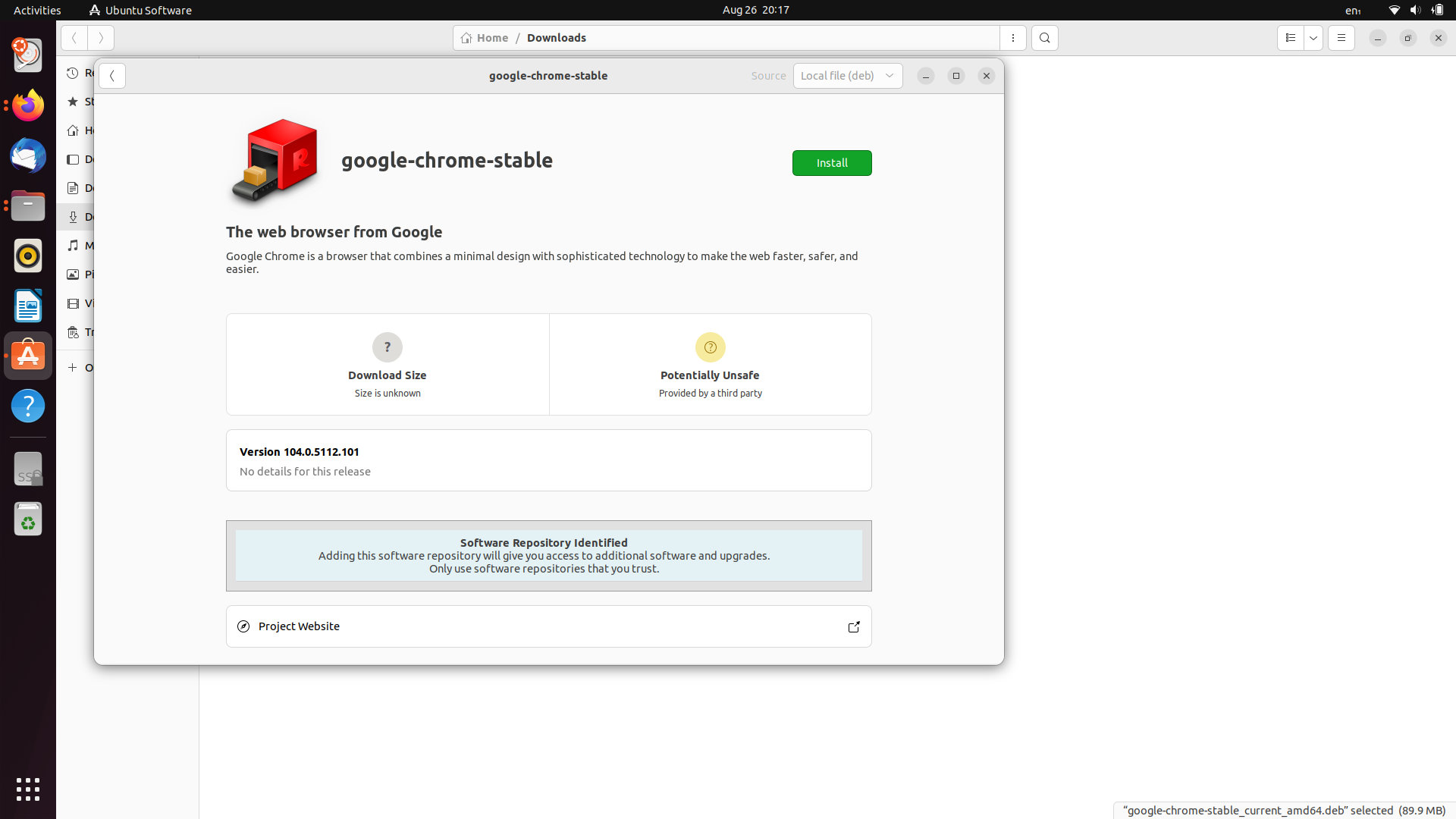Open Files app from dock

(x=28, y=206)
